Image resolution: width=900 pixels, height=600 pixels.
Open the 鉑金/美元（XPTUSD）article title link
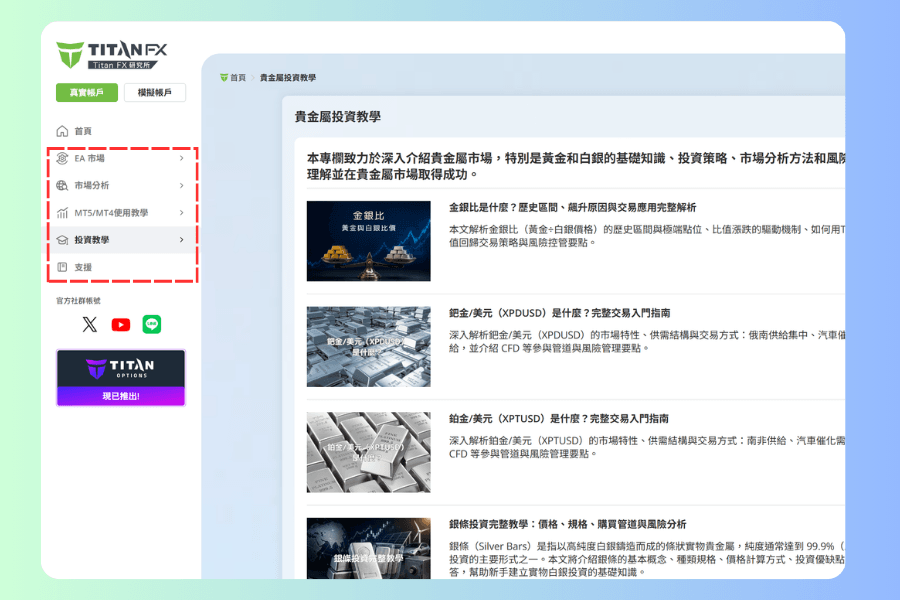[x=558, y=419]
